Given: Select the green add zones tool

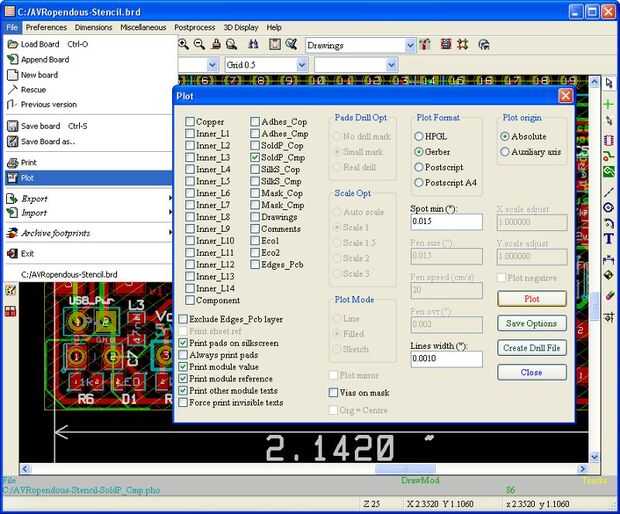Looking at the screenshot, I should point(609,172).
